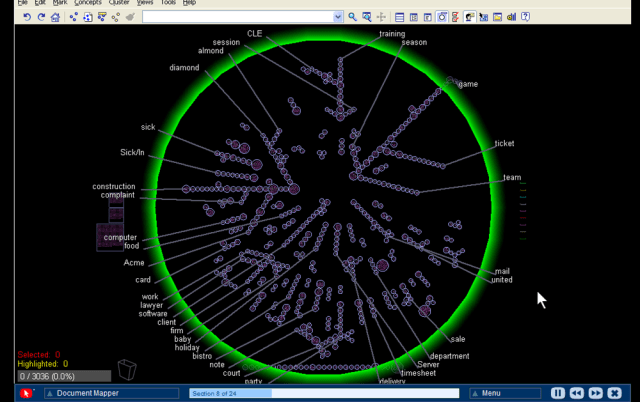Image resolution: width=640 pixels, height=402 pixels.
Task: Expand the Document Mapper panel
Action: click(48, 394)
